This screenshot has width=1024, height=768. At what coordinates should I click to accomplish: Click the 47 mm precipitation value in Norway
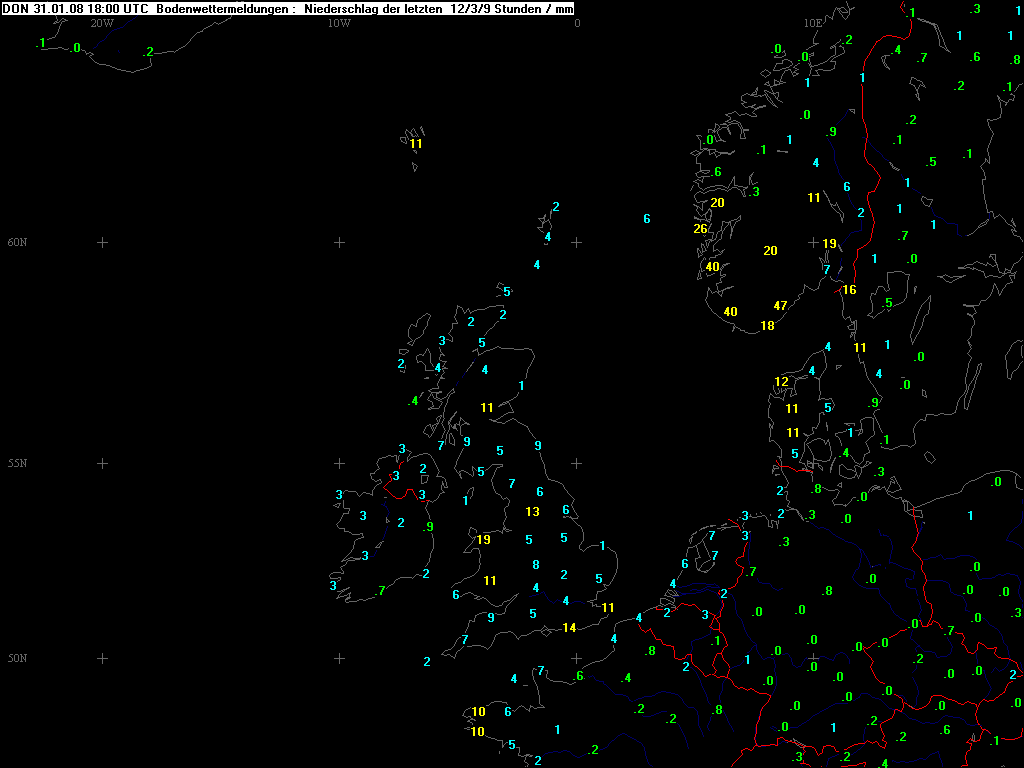click(781, 305)
